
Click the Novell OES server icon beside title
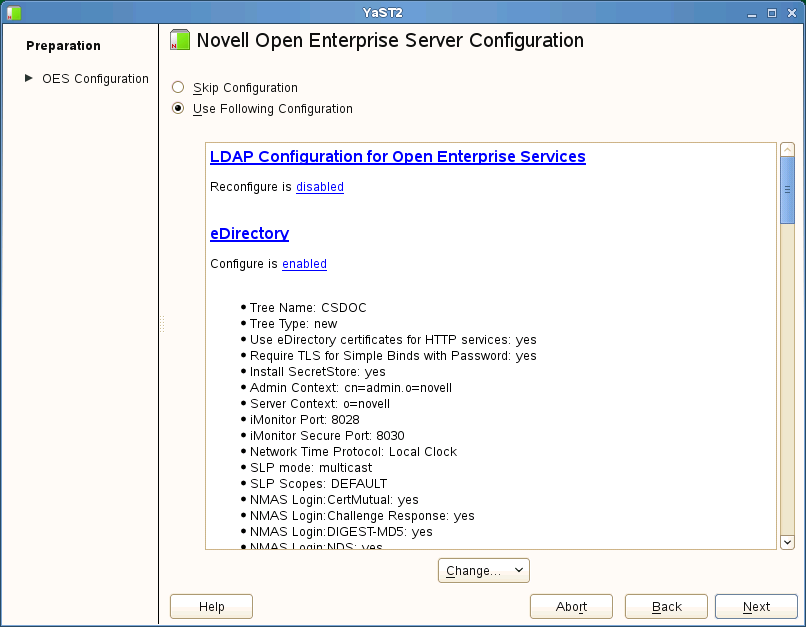pyautogui.click(x=180, y=40)
